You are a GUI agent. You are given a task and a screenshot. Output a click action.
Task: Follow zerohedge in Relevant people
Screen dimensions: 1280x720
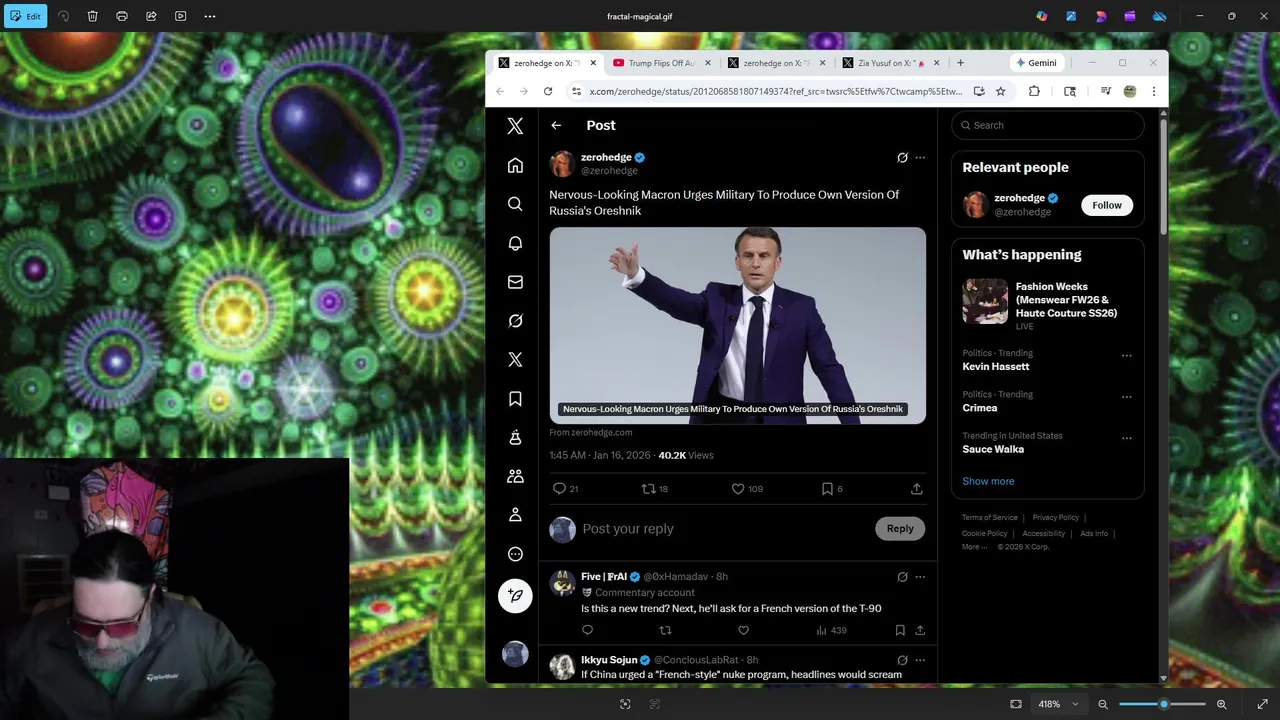coord(1107,205)
